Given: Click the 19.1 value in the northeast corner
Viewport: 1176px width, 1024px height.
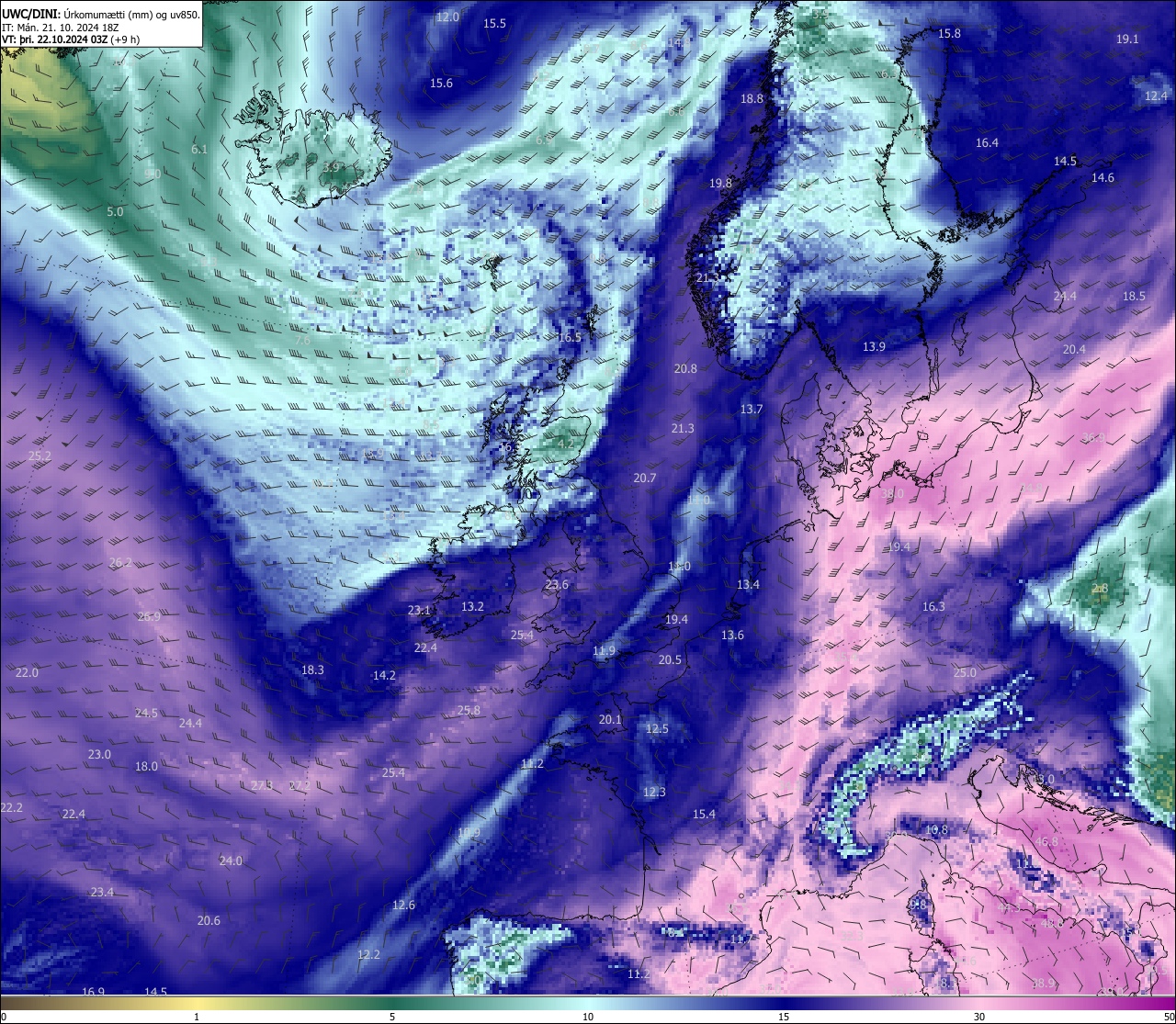Looking at the screenshot, I should coord(1127,39).
